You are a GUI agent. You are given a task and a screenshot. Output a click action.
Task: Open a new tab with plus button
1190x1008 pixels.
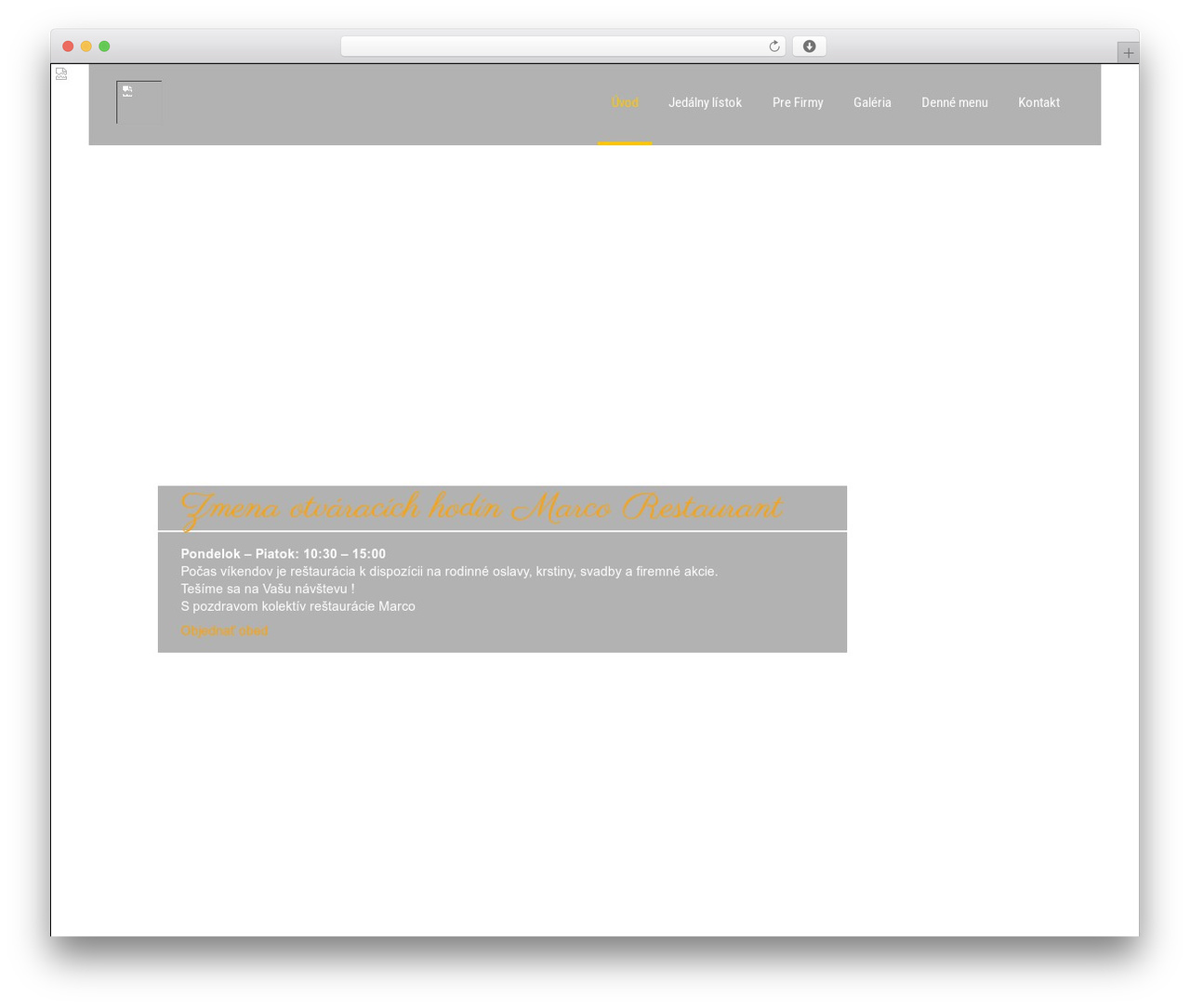click(x=1128, y=53)
